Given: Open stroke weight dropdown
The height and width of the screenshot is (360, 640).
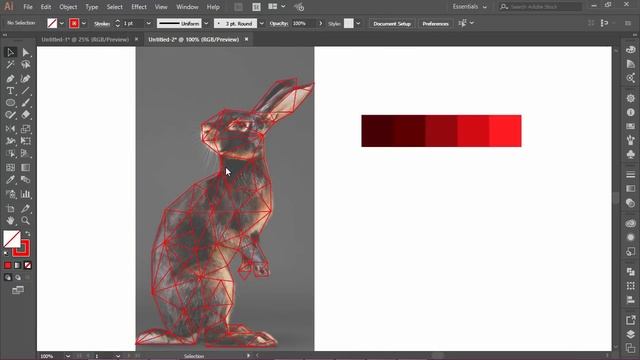Looking at the screenshot, I should coord(149,23).
